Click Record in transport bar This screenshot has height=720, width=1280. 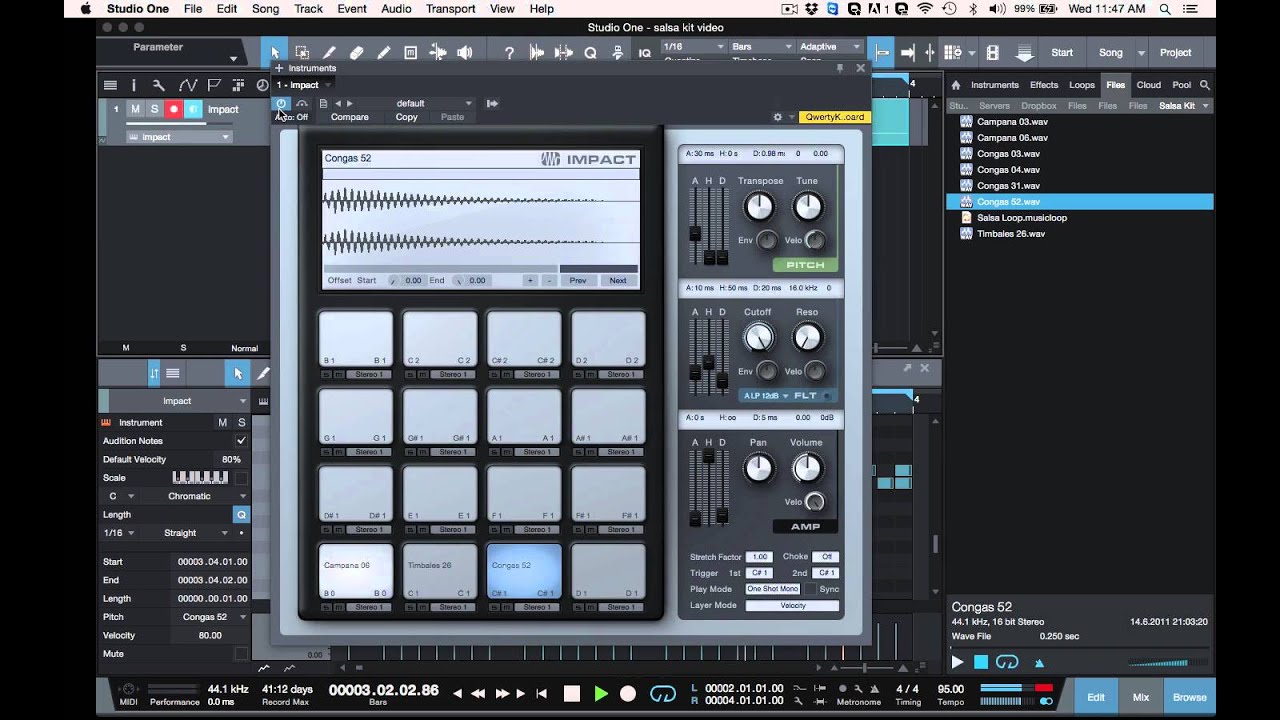click(x=628, y=693)
